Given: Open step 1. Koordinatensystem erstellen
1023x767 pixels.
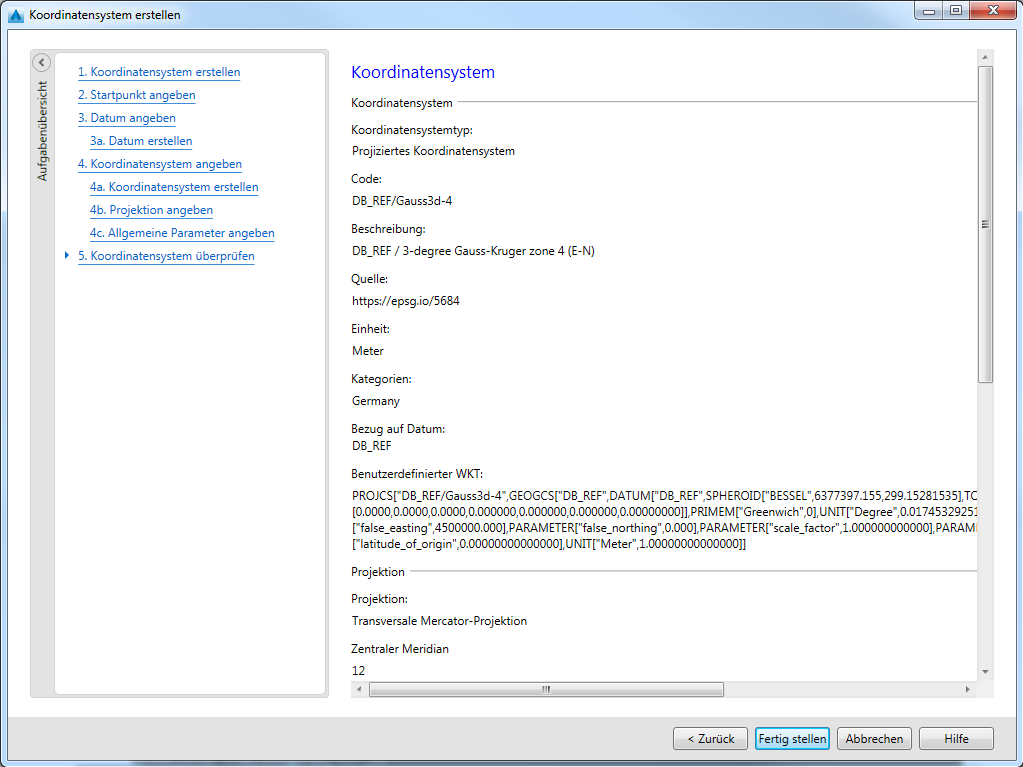Looking at the screenshot, I should coord(159,72).
